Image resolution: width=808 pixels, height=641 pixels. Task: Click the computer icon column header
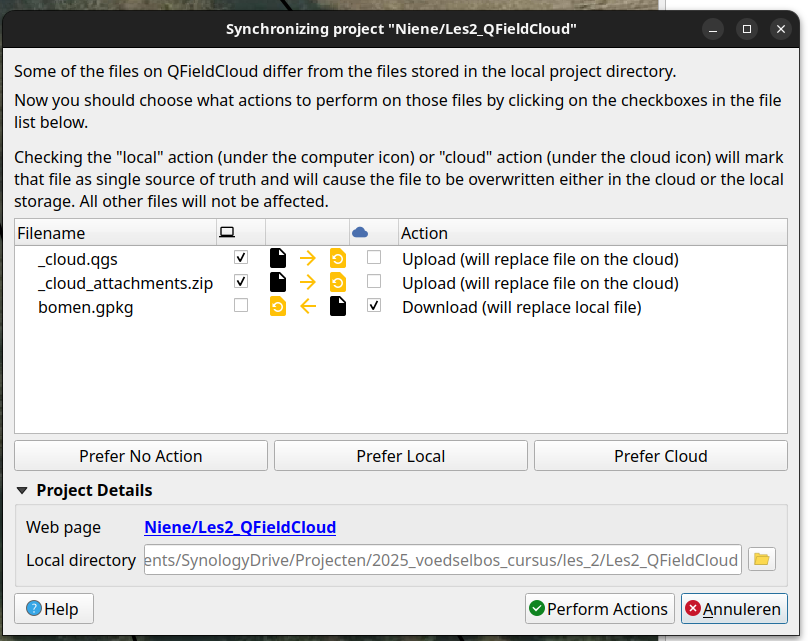click(227, 233)
